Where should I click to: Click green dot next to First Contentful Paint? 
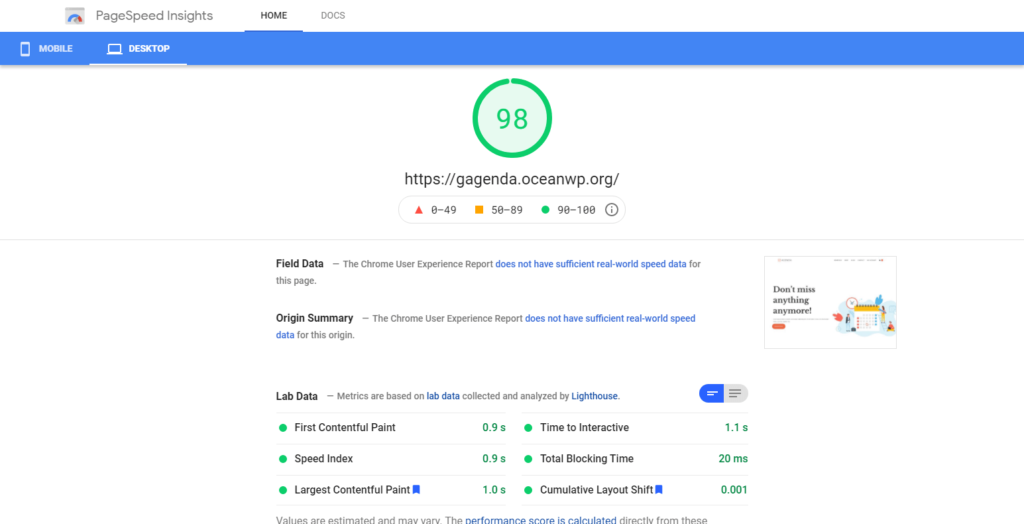tap(283, 428)
